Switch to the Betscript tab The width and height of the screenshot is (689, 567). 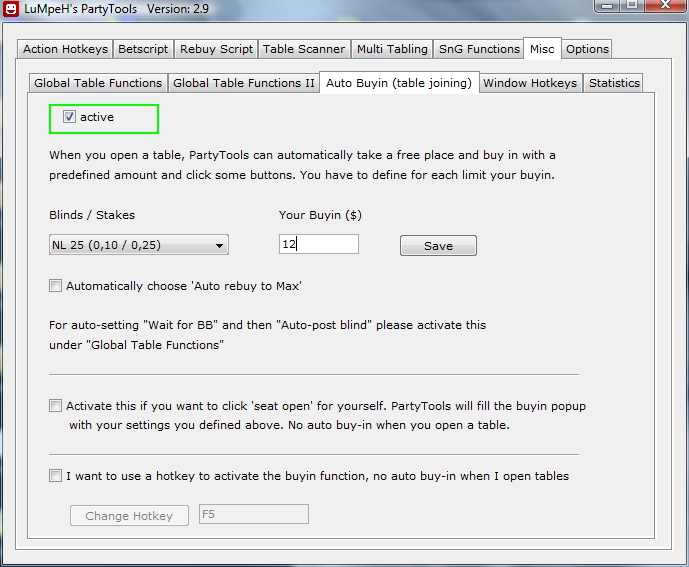point(143,49)
